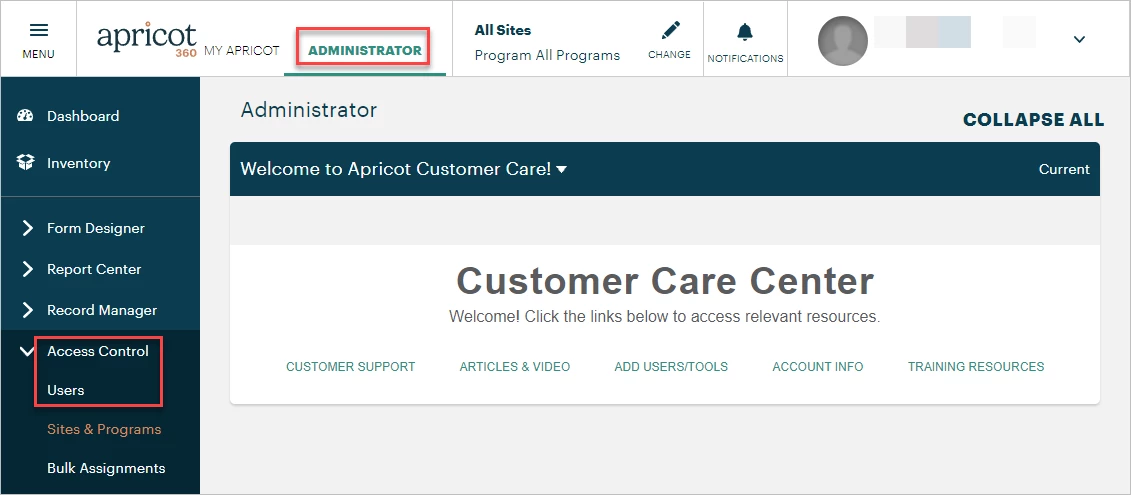Click the user profile avatar
1131x495 pixels.
pos(842,40)
